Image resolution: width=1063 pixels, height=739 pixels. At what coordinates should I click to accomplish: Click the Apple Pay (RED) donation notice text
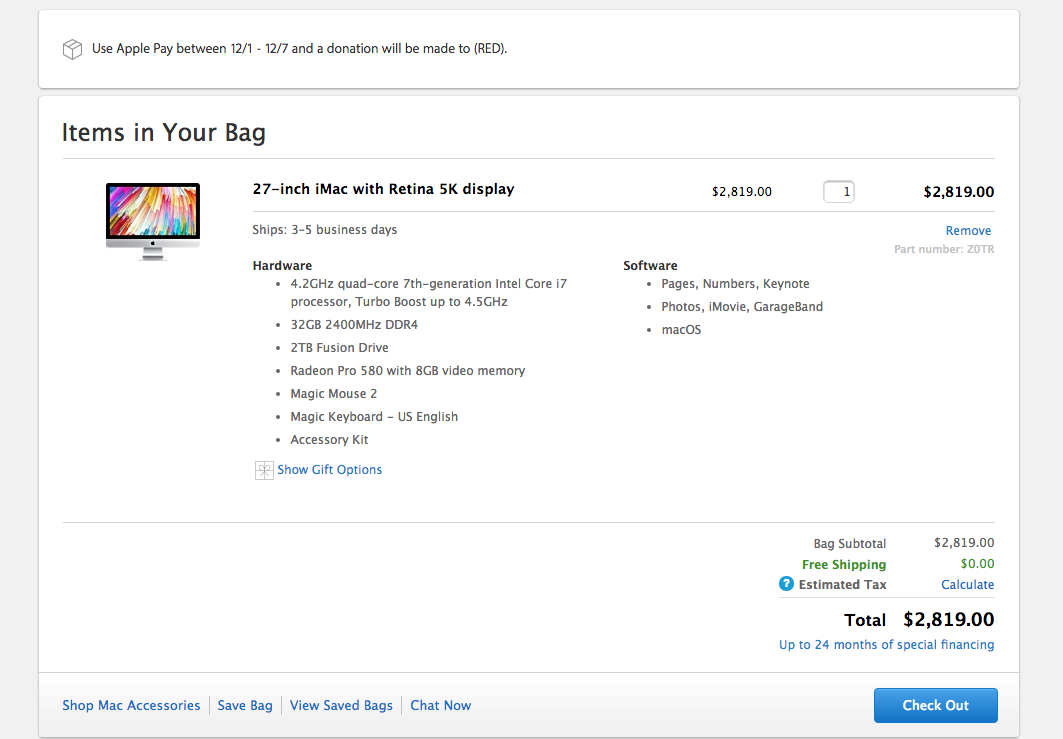[300, 49]
